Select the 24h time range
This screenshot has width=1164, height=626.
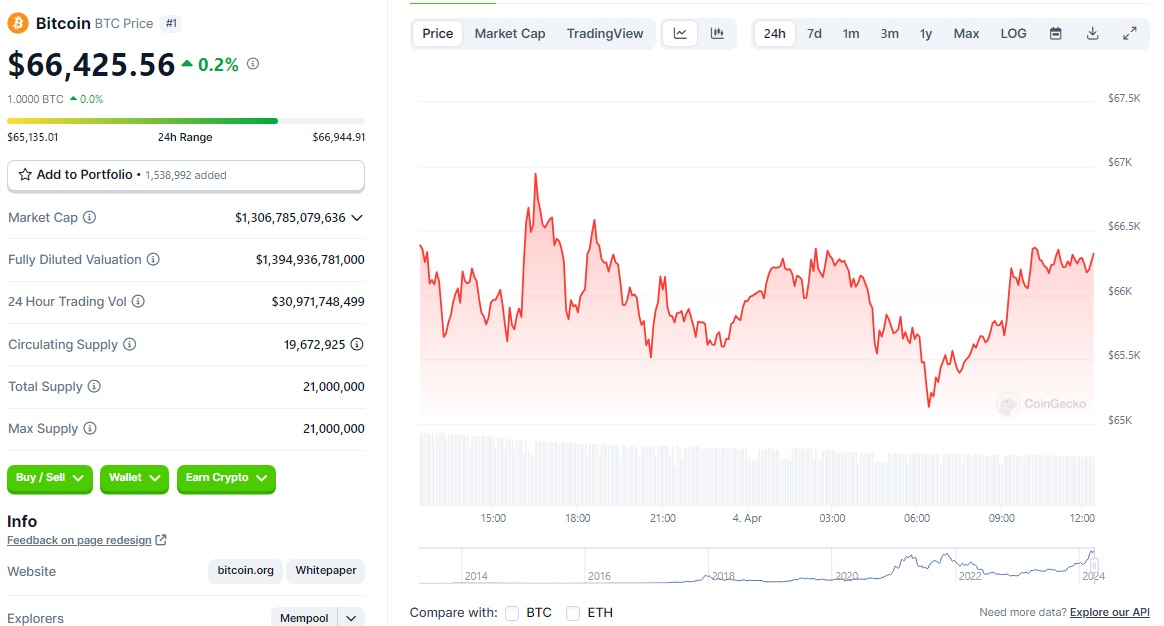(774, 33)
